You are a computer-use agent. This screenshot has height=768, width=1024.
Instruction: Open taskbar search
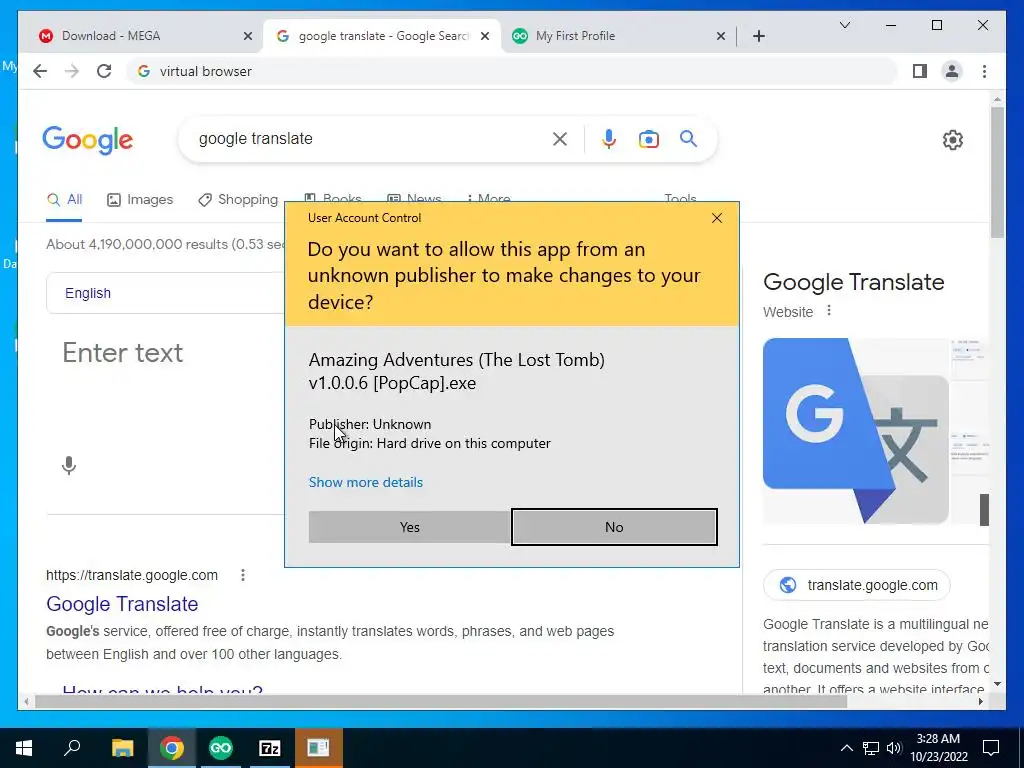(x=72, y=748)
